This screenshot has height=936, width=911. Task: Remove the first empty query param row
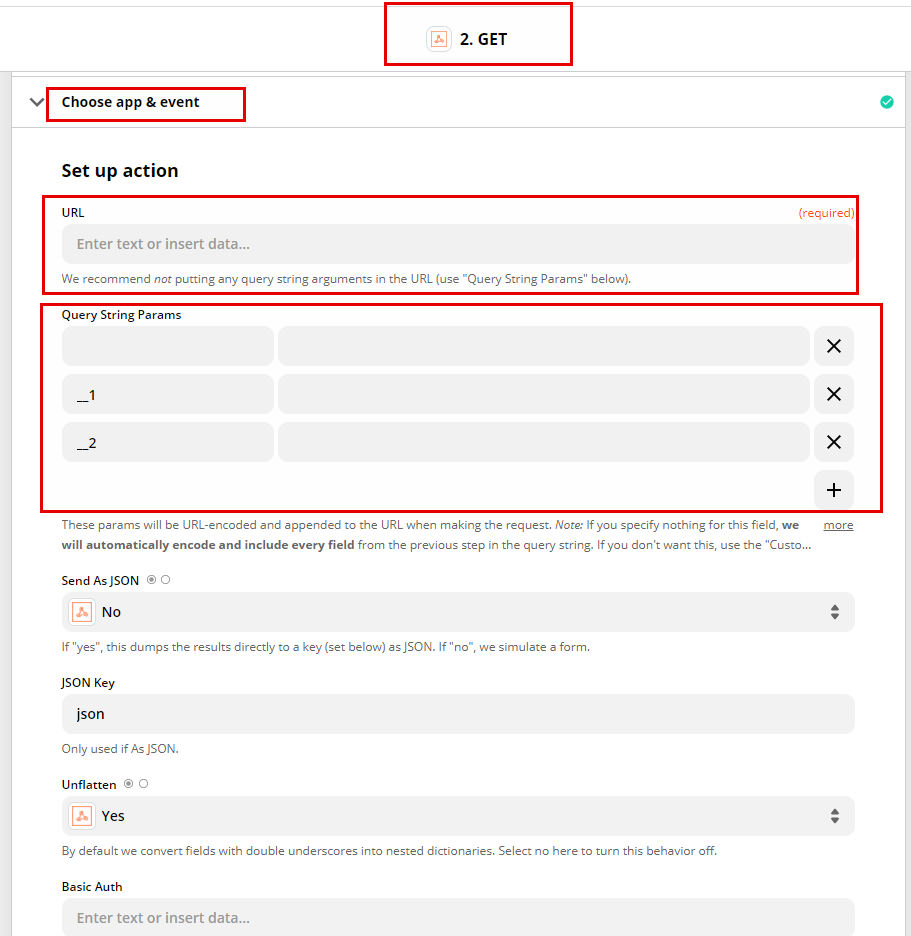[833, 347]
